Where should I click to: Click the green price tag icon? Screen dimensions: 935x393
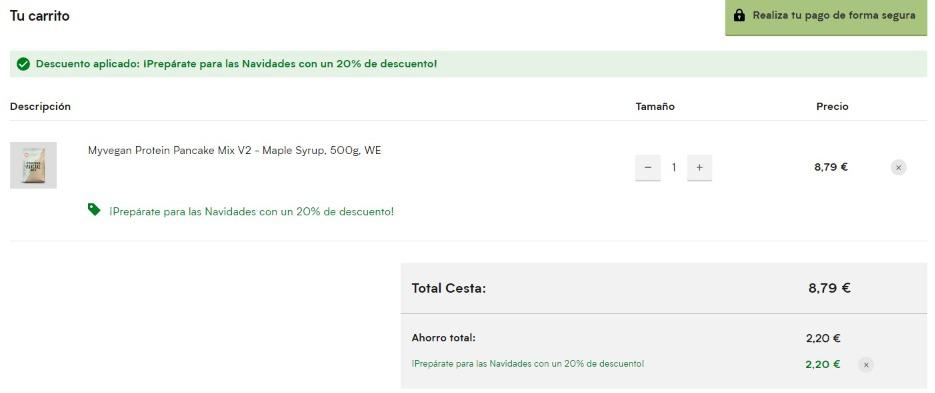coord(94,209)
